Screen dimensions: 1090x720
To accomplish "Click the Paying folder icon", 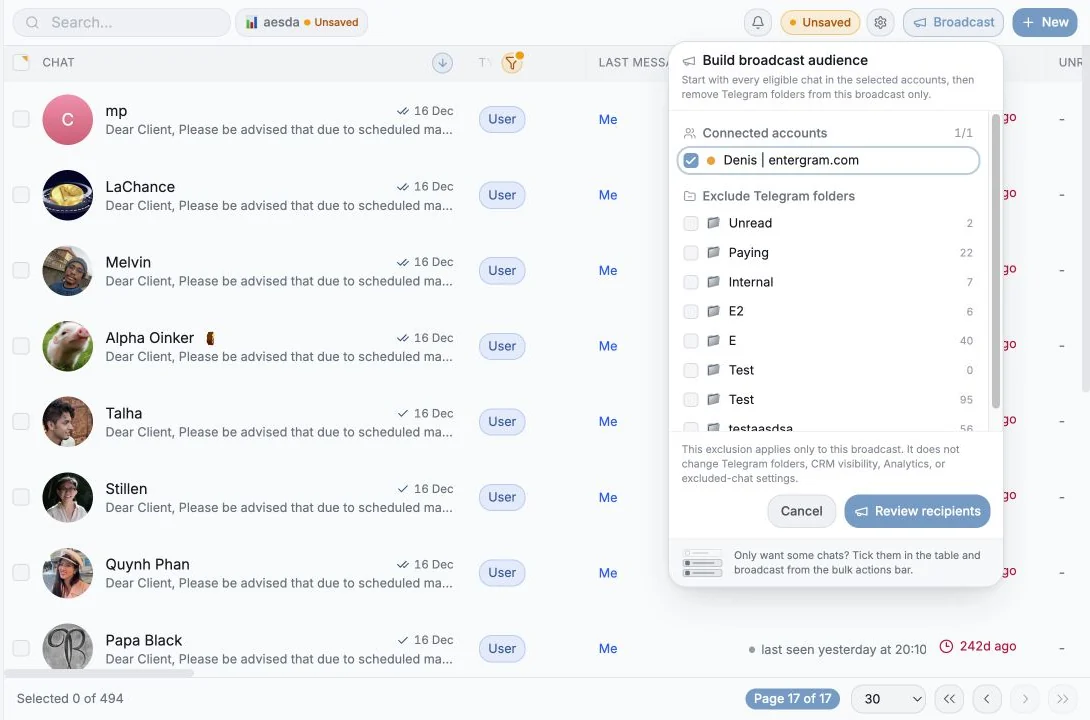I will (x=713, y=252).
